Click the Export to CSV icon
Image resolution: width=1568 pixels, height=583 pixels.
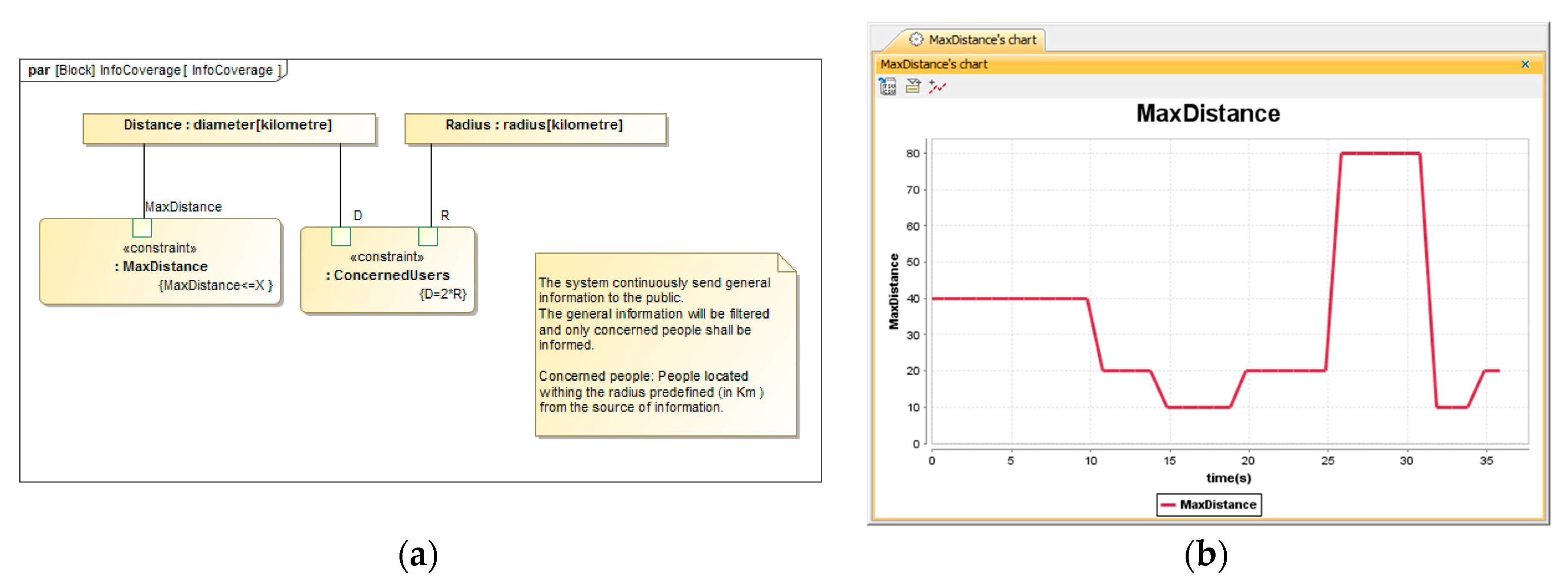coord(888,87)
